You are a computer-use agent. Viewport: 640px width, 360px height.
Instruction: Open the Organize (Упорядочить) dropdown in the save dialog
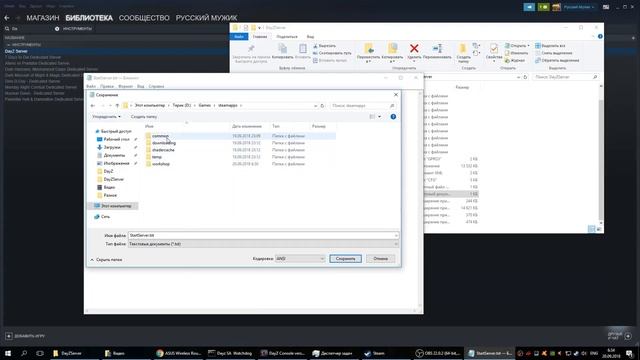pos(106,117)
